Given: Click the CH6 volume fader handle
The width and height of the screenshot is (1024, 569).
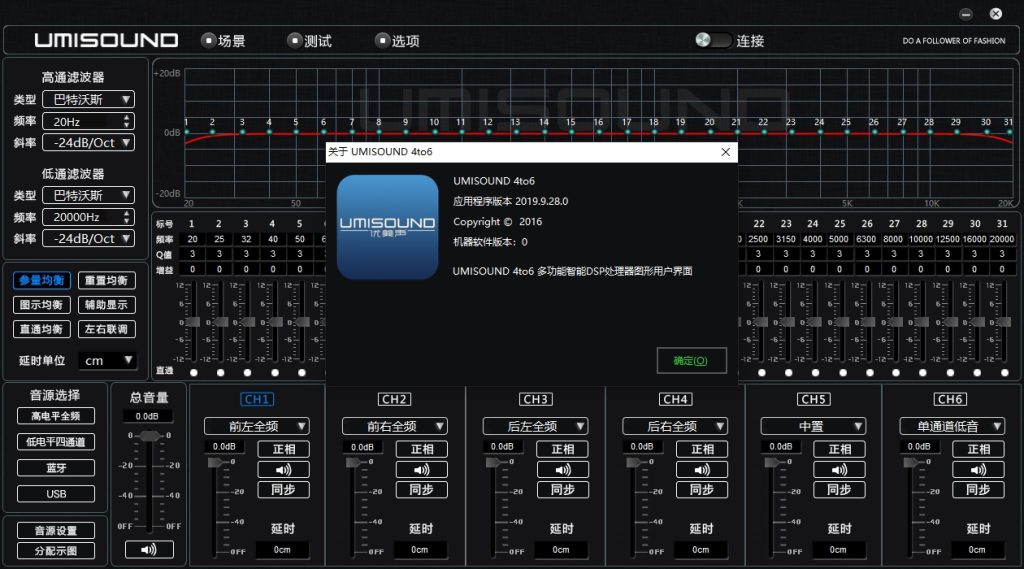Looking at the screenshot, I should coord(911,462).
